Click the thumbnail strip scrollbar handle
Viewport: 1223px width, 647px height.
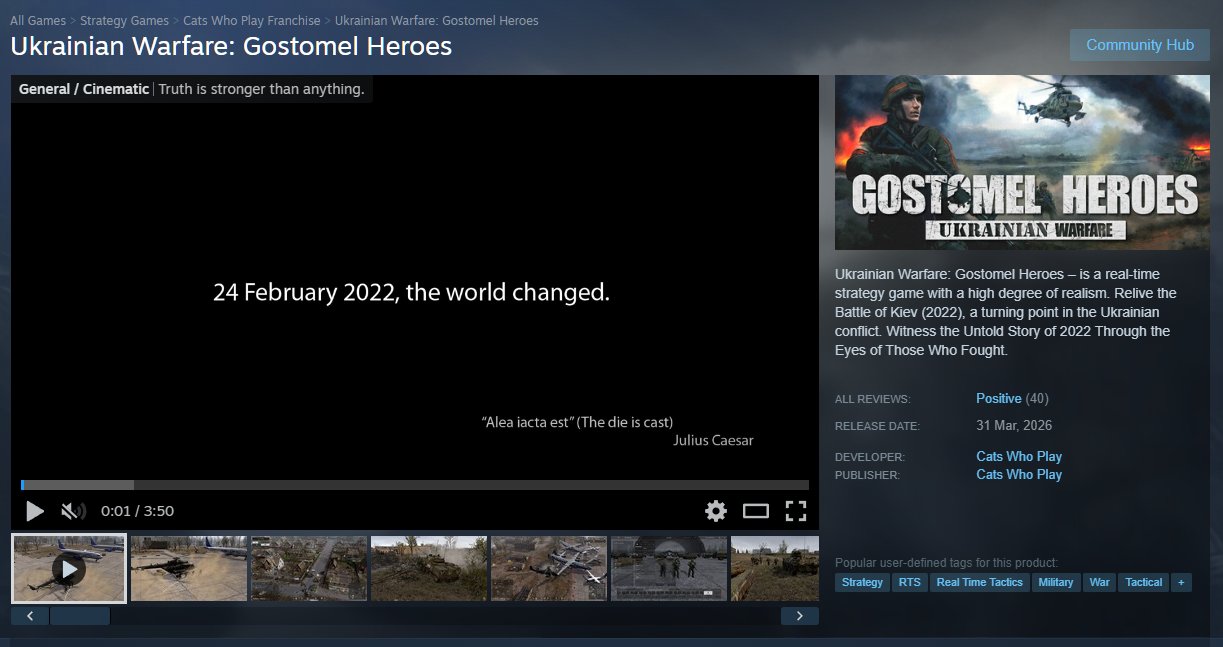[80, 616]
